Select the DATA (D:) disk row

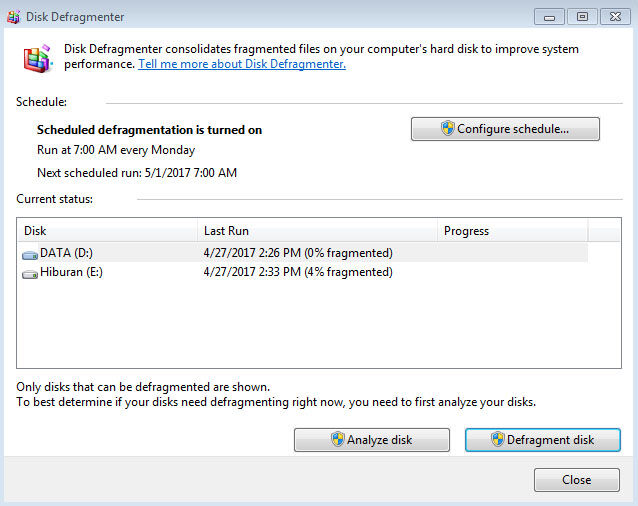67,253
